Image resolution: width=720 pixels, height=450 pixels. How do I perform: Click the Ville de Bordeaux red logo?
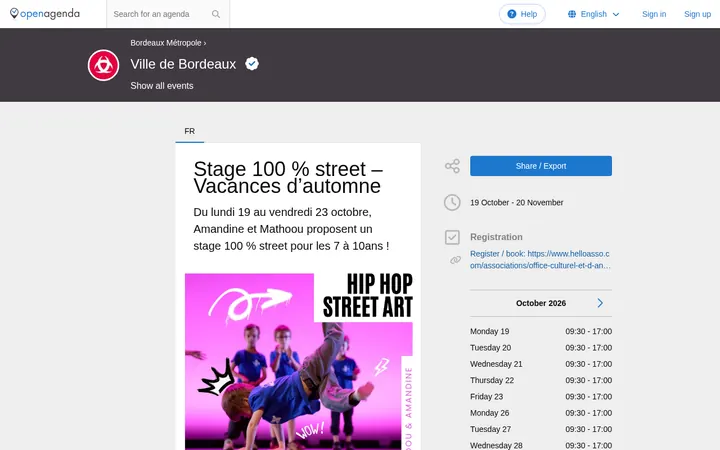[103, 65]
